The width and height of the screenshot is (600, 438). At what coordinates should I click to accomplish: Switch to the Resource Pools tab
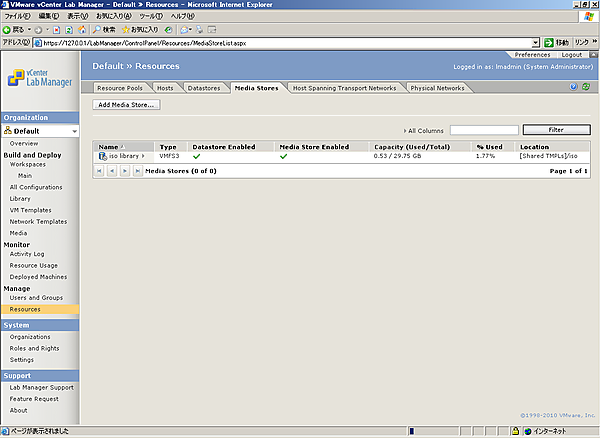120,88
